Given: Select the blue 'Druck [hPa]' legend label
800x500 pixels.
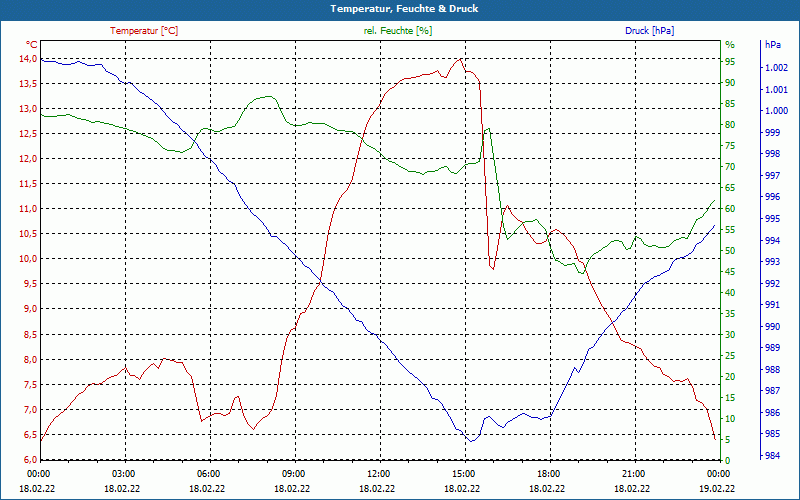Looking at the screenshot, I should click(649, 31).
